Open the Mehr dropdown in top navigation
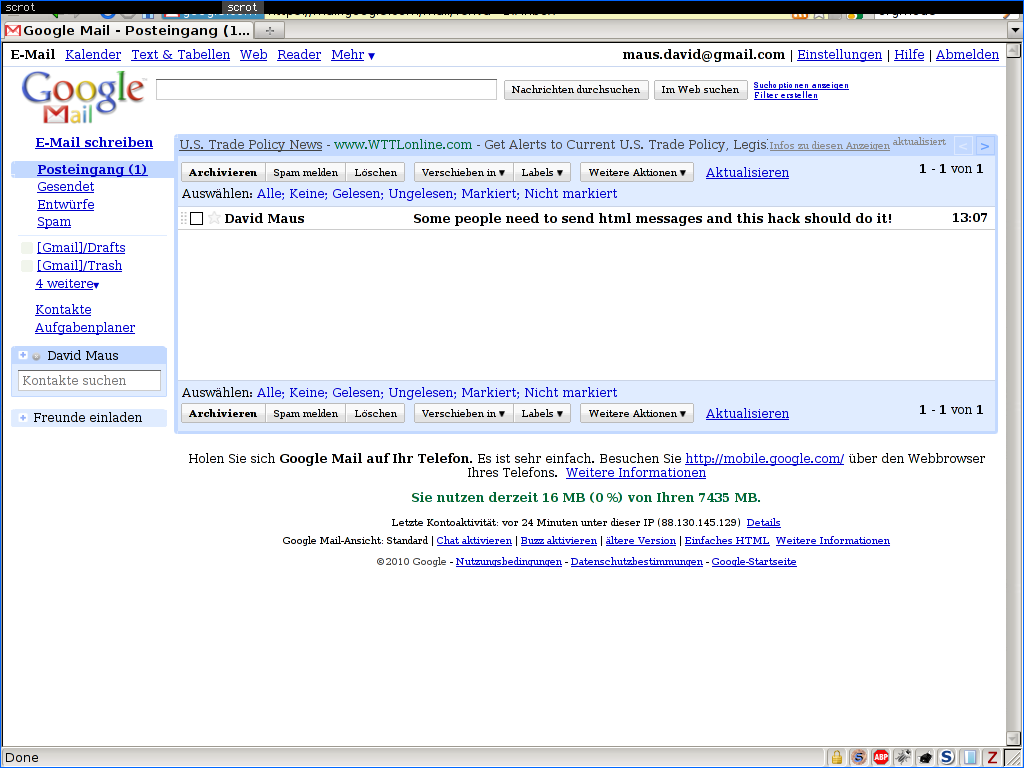This screenshot has width=1024, height=768. [x=353, y=55]
